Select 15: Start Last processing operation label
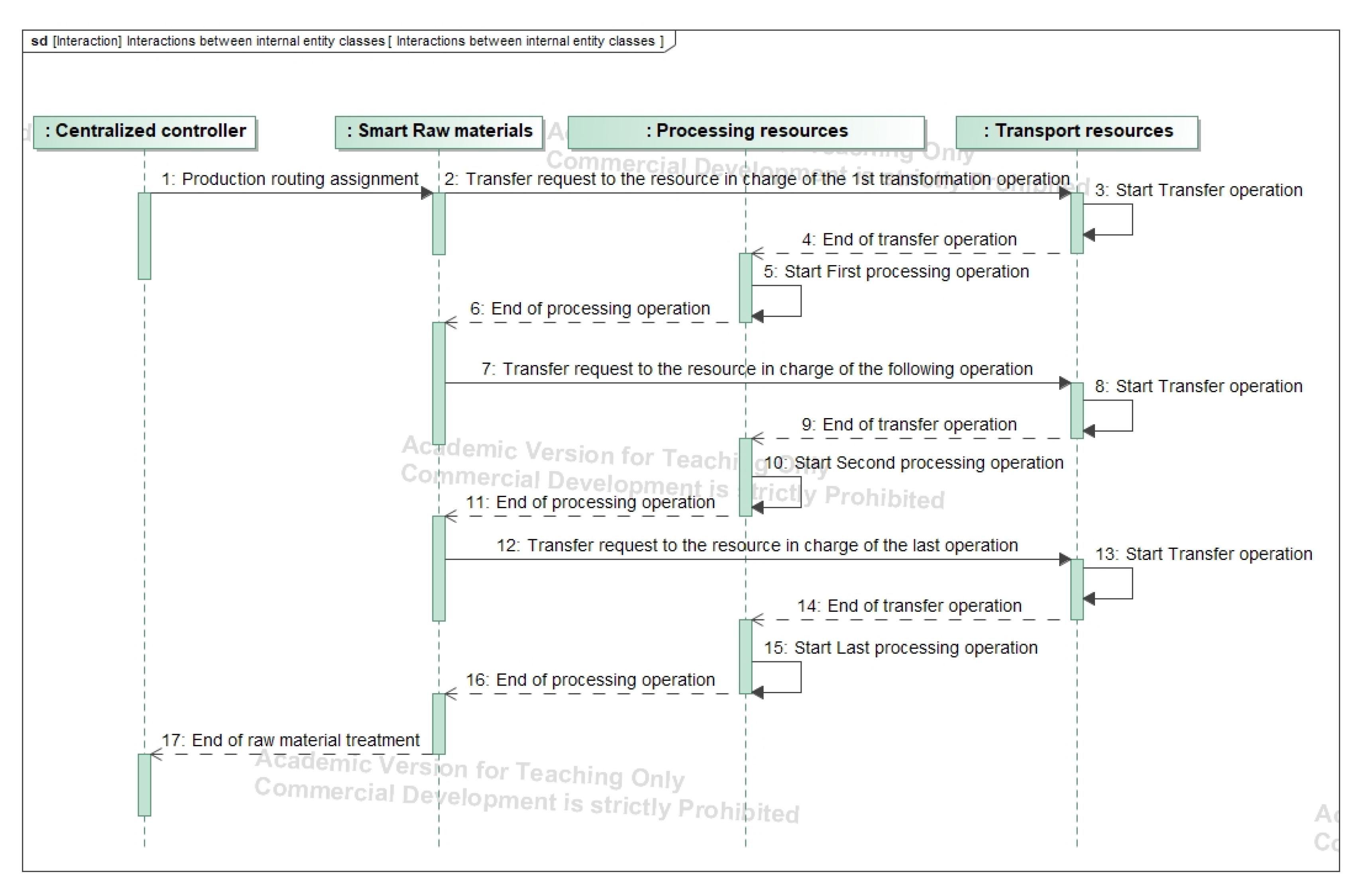1362x896 pixels. pos(900,648)
